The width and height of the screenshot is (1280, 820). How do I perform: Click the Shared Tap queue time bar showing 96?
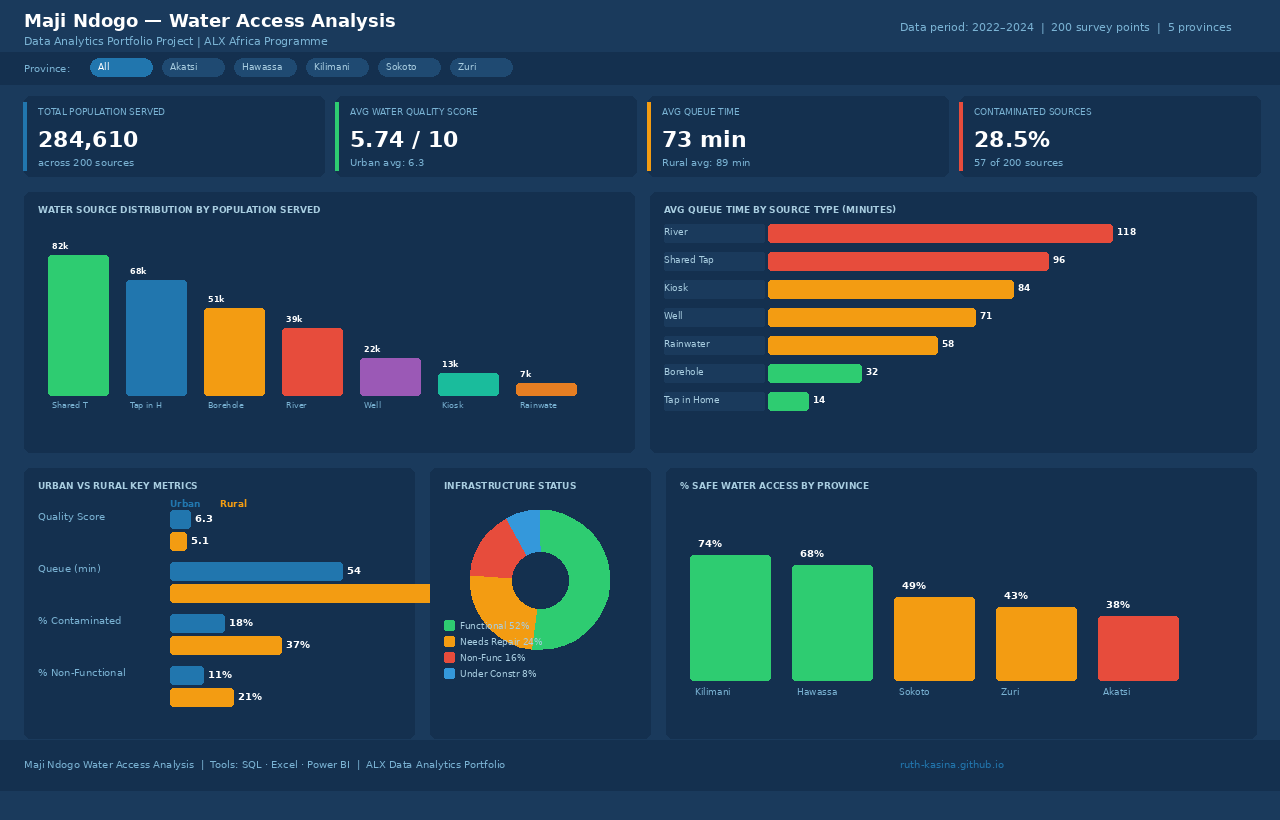click(x=908, y=261)
